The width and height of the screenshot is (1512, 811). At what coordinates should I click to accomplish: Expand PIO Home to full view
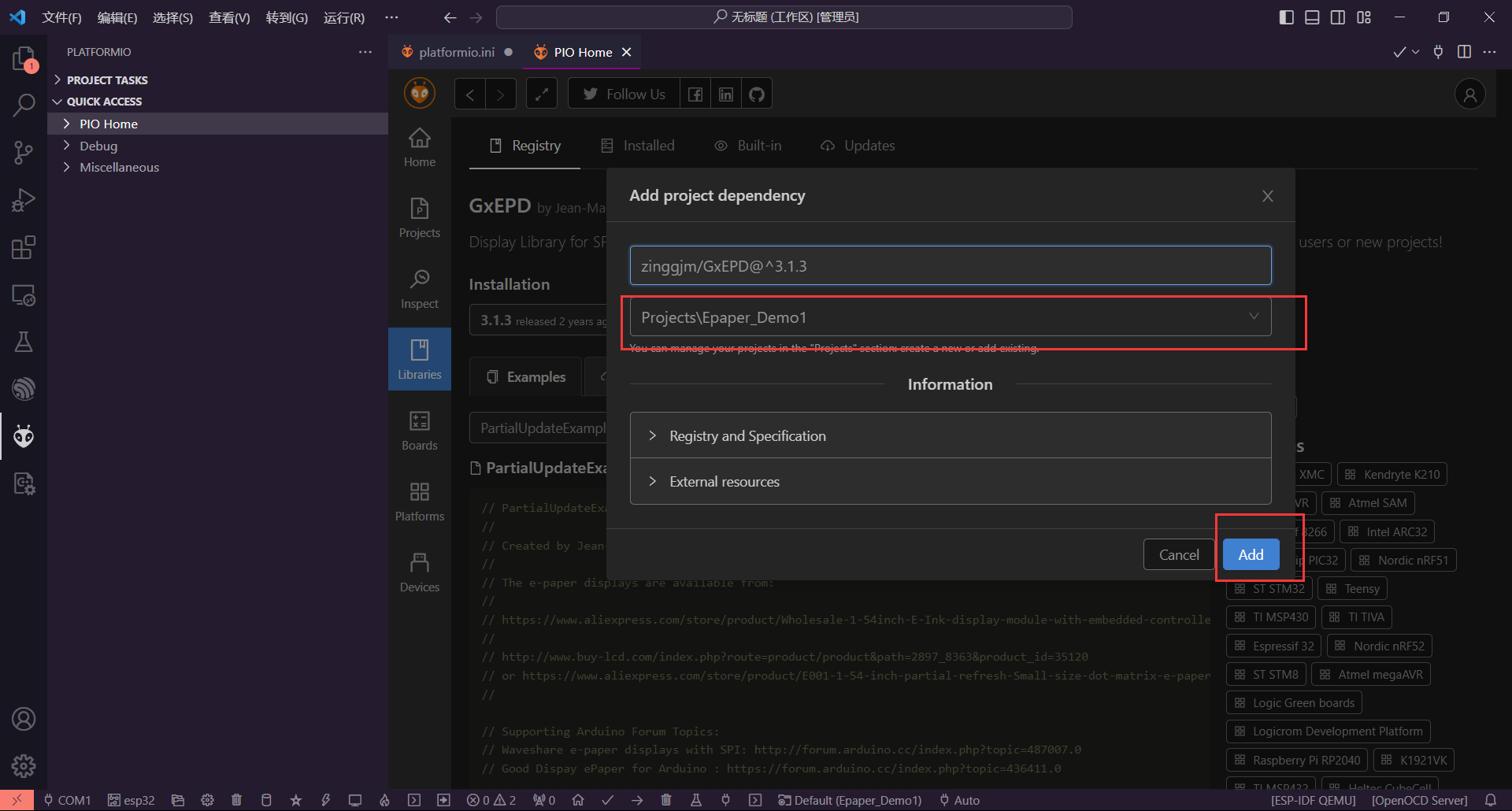(542, 94)
